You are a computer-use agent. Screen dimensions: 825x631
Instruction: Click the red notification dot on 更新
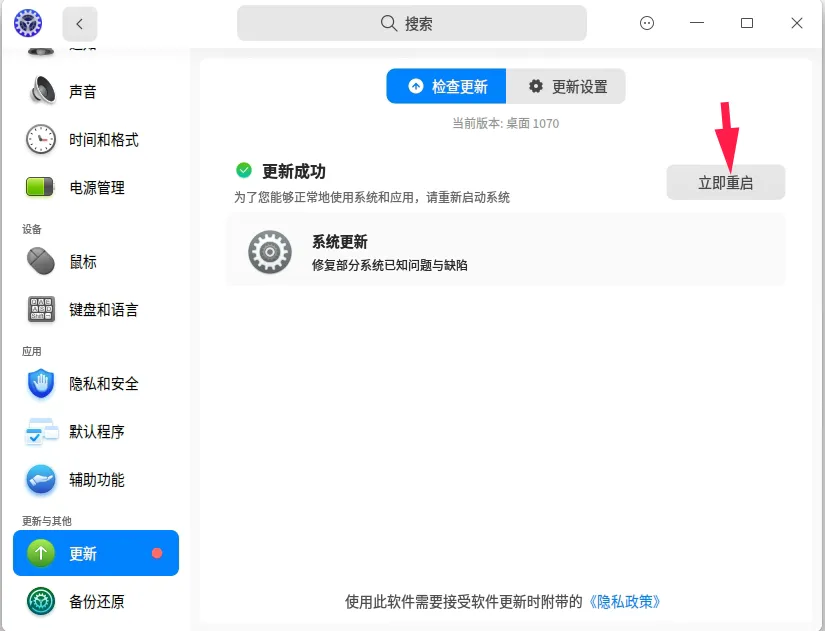point(157,553)
